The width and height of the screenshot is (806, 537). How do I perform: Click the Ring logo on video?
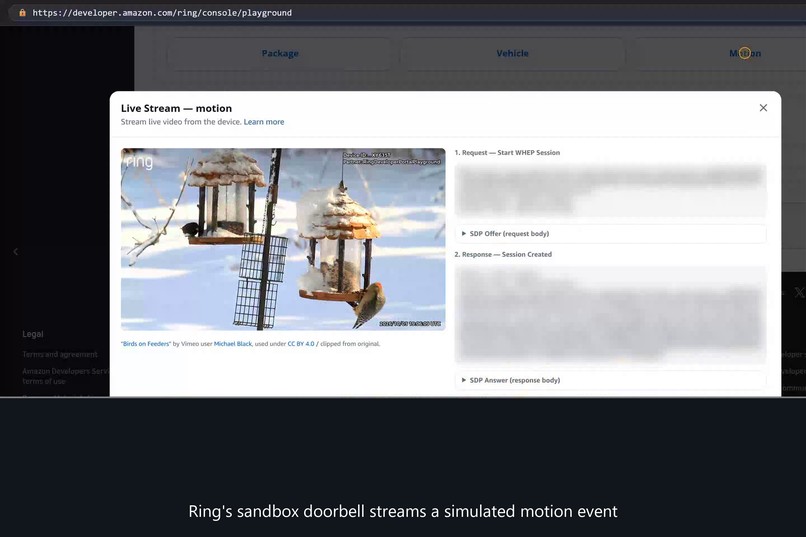click(x=139, y=162)
